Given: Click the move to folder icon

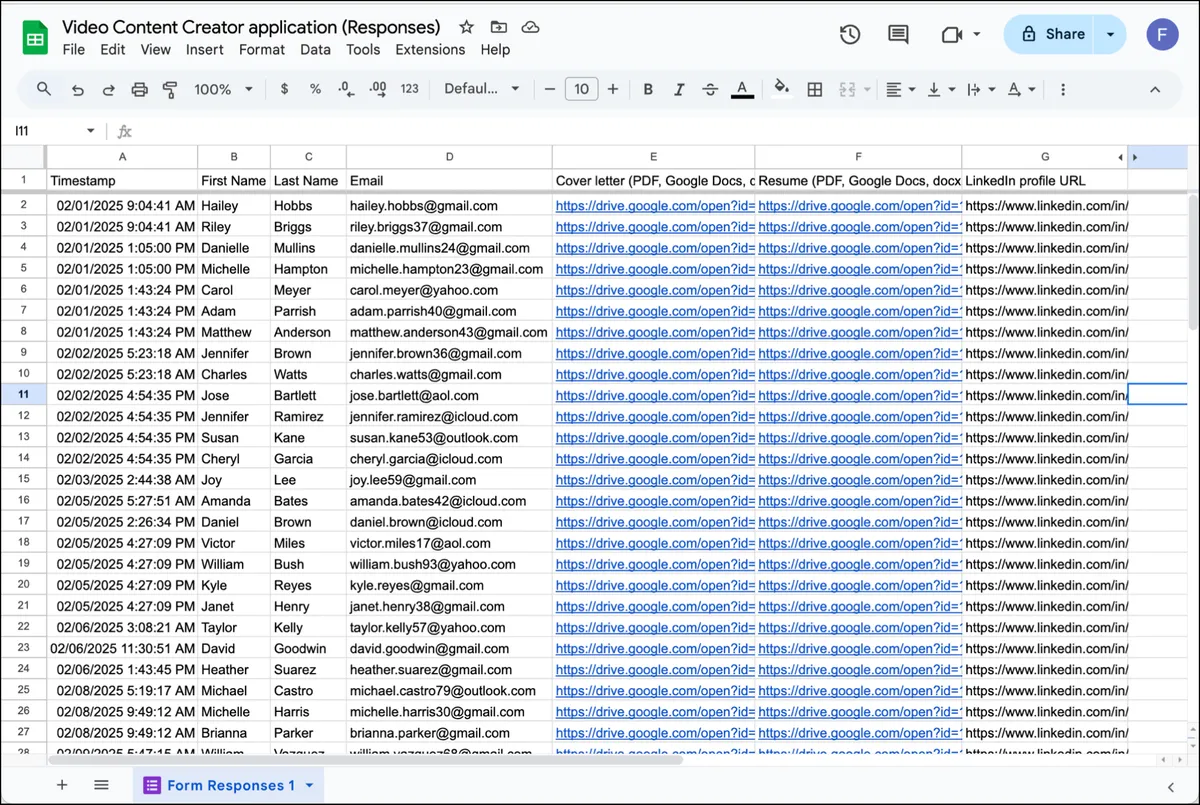Looking at the screenshot, I should coord(498,27).
